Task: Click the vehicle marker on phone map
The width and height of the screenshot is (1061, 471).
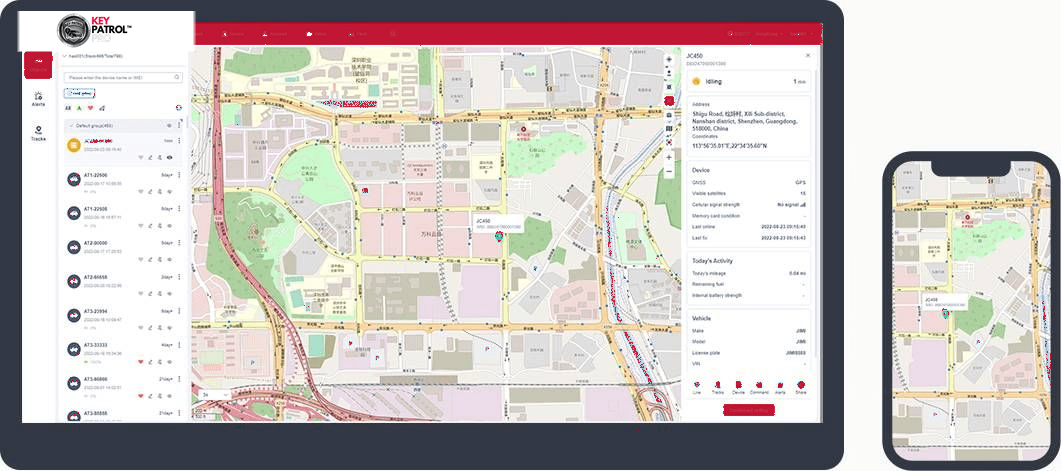Action: pos(945,313)
